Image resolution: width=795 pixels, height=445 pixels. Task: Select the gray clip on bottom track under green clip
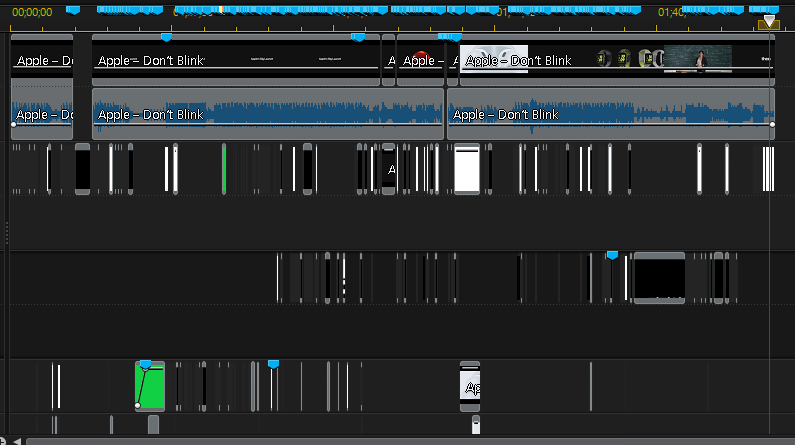(x=153, y=425)
